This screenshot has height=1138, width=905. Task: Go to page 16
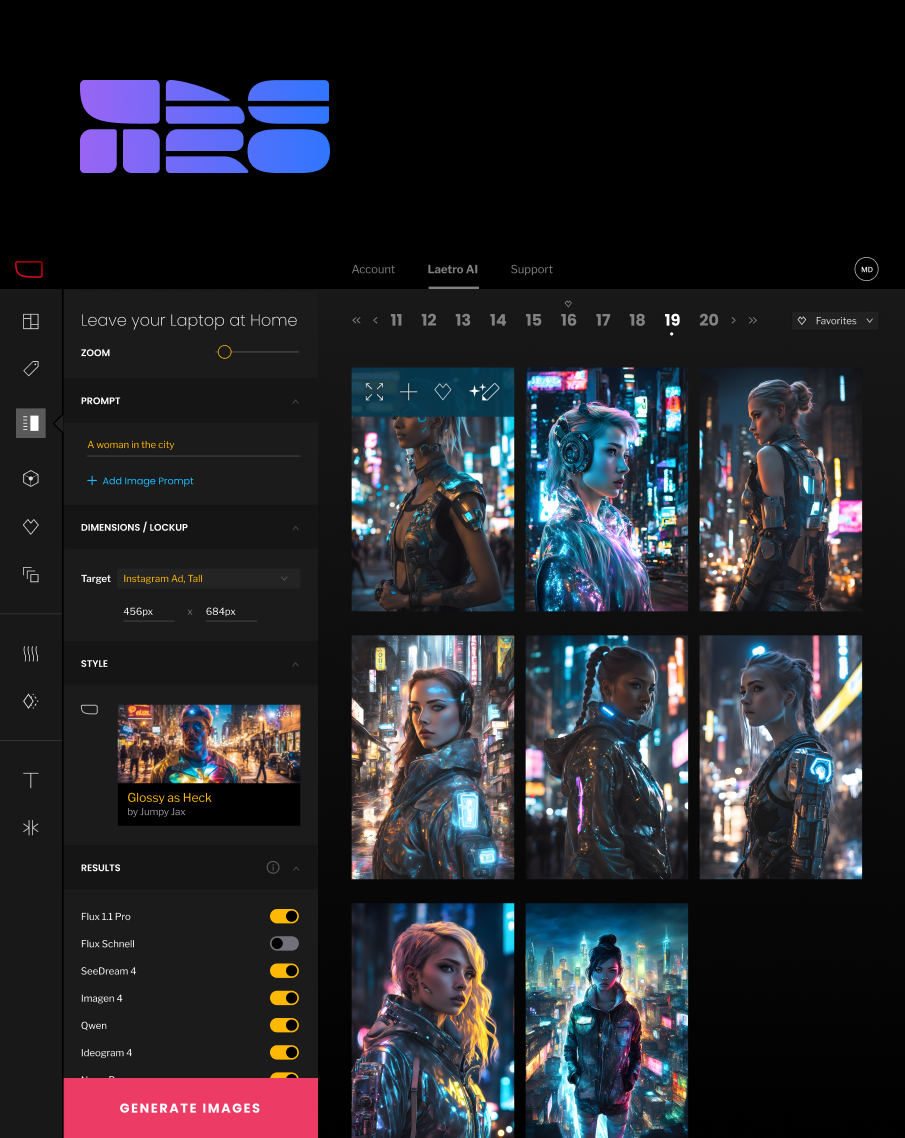click(568, 320)
